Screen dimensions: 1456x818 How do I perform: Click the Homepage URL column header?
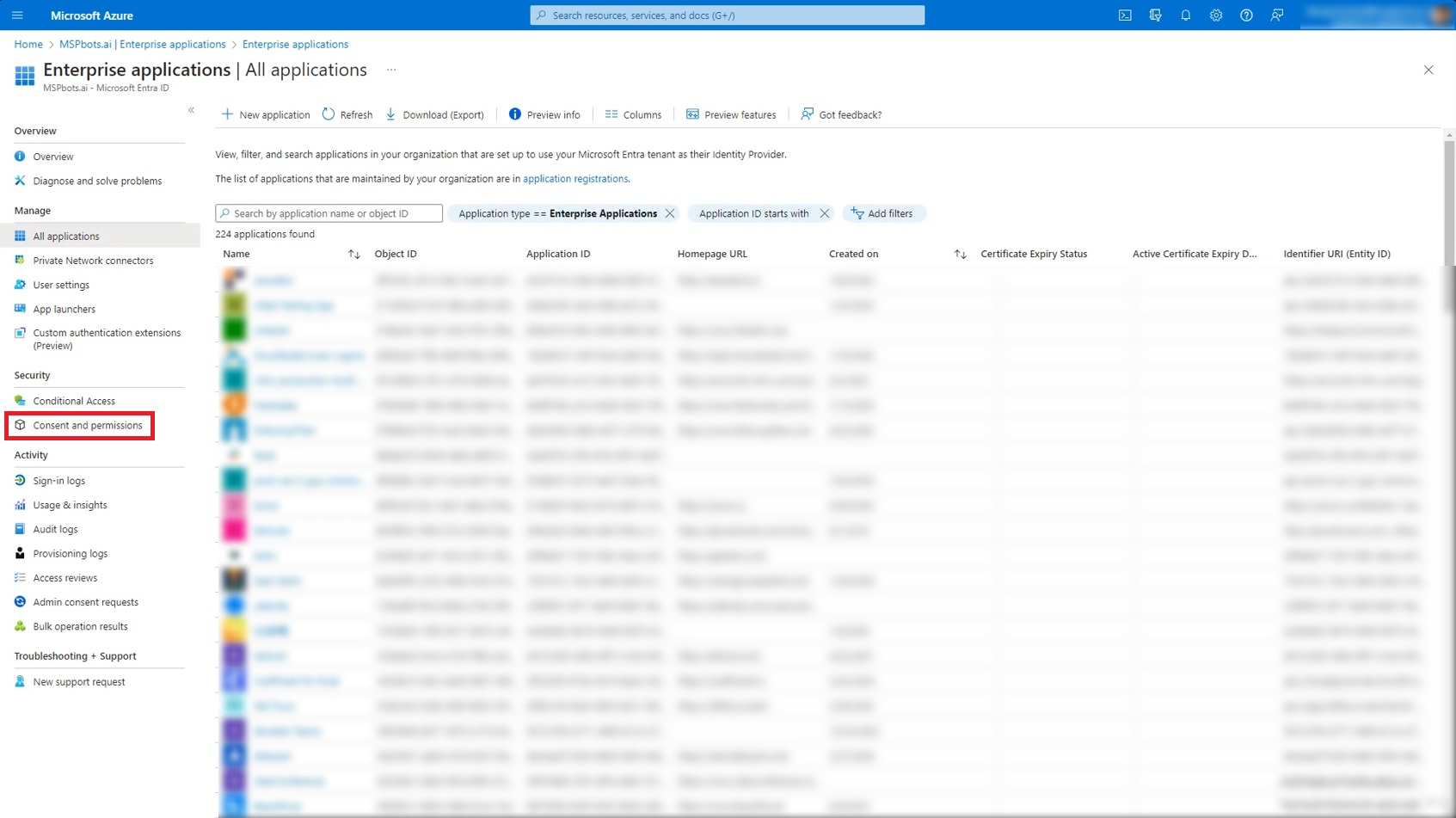pos(712,254)
